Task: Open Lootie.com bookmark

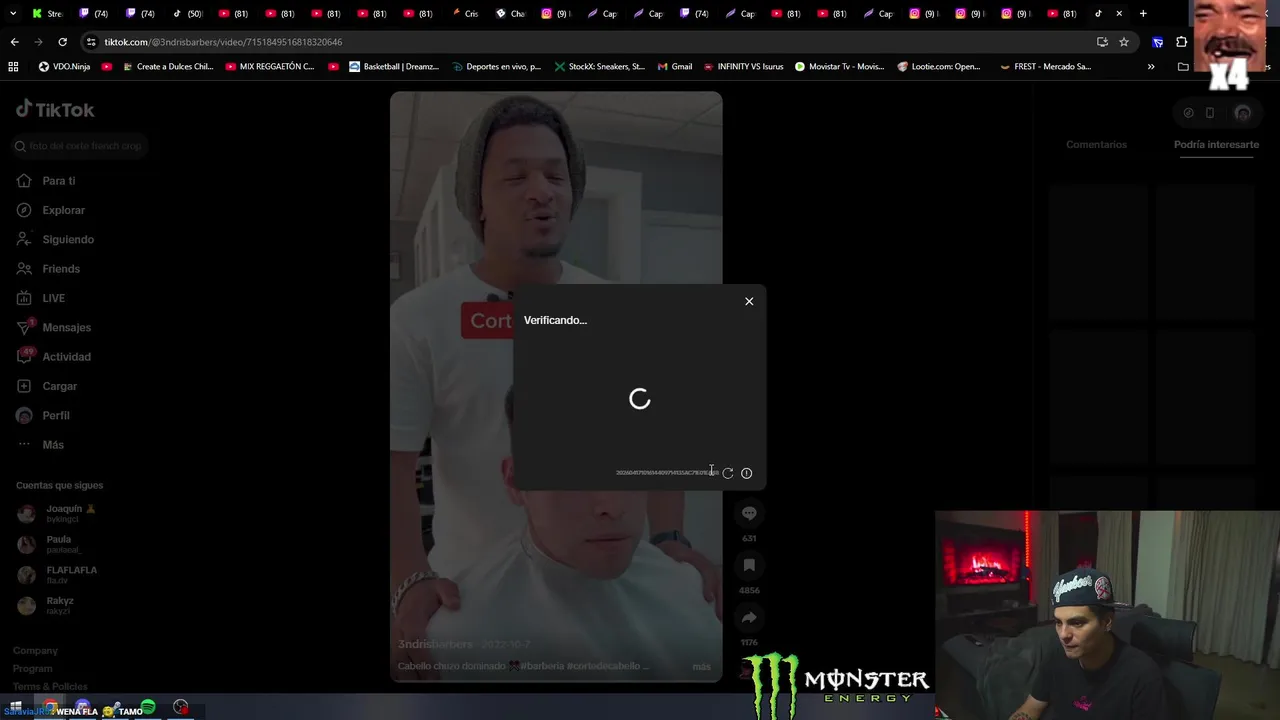Action: [x=939, y=67]
